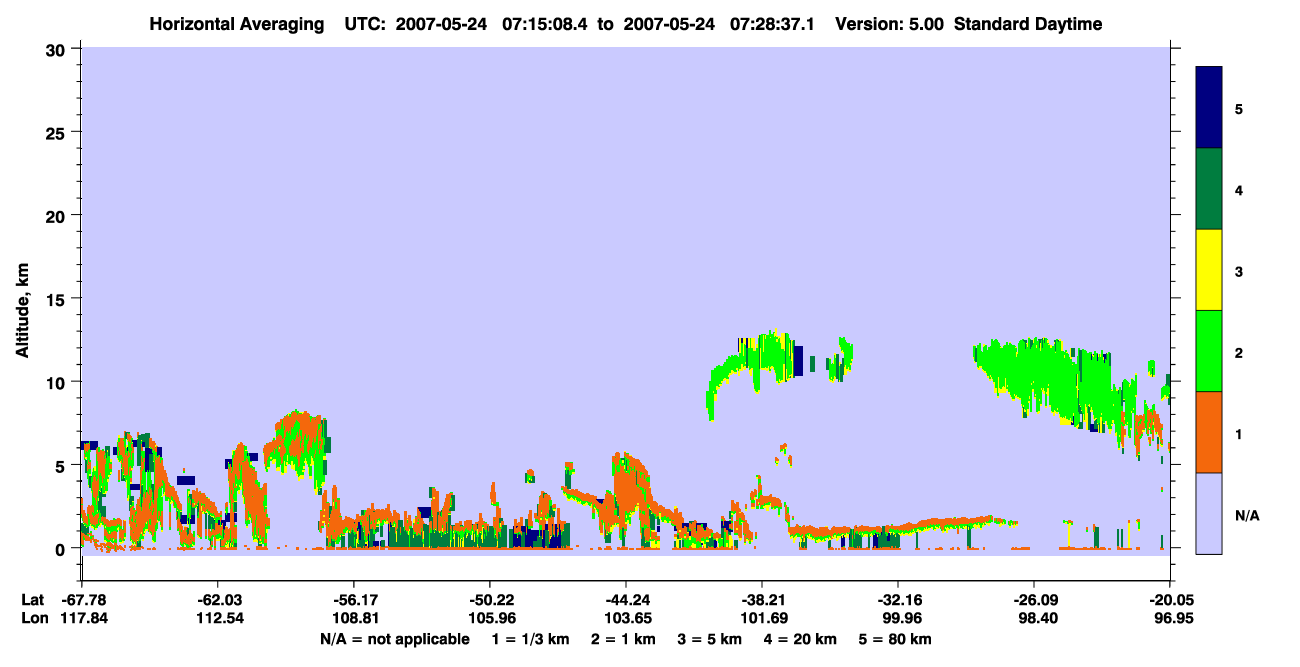This screenshot has width=1300, height=667.
Task: Click latitude value -26.09
Action: [x=1034, y=600]
